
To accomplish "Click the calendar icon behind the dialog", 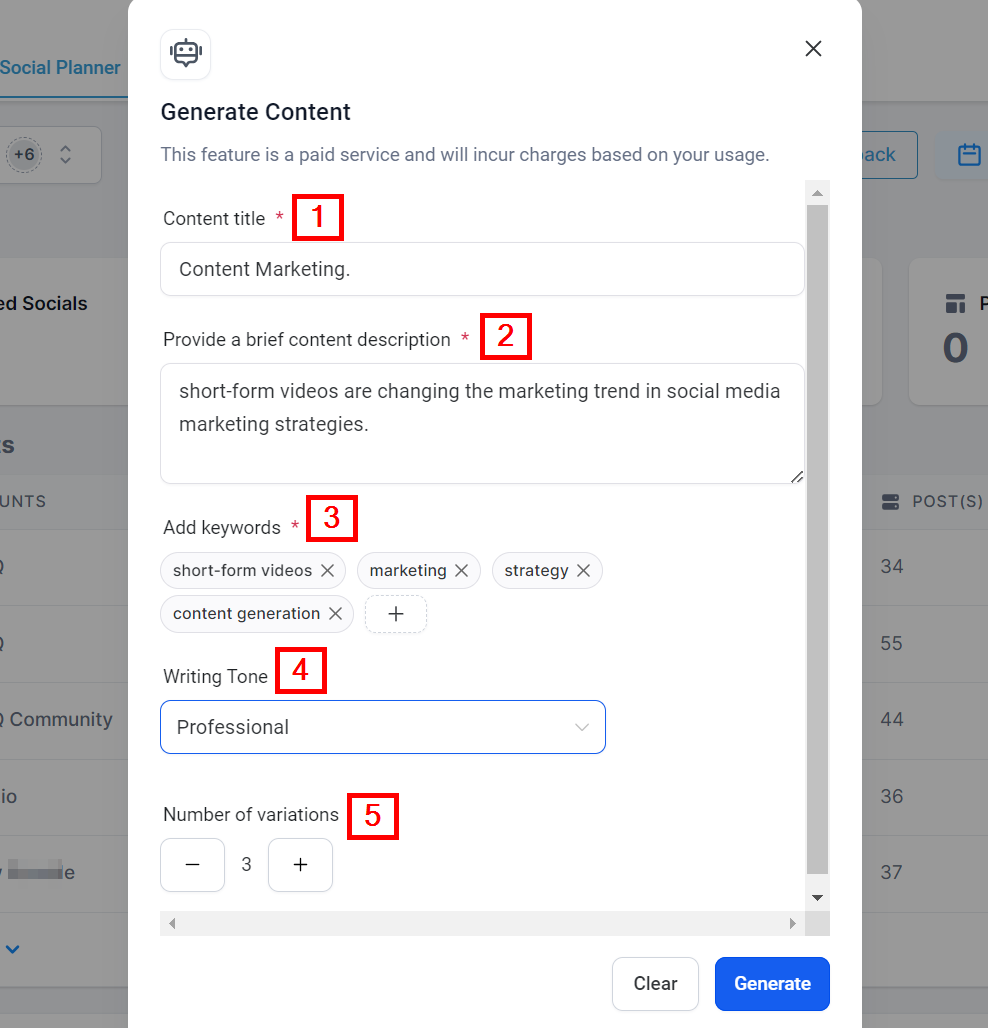I will click(968, 155).
